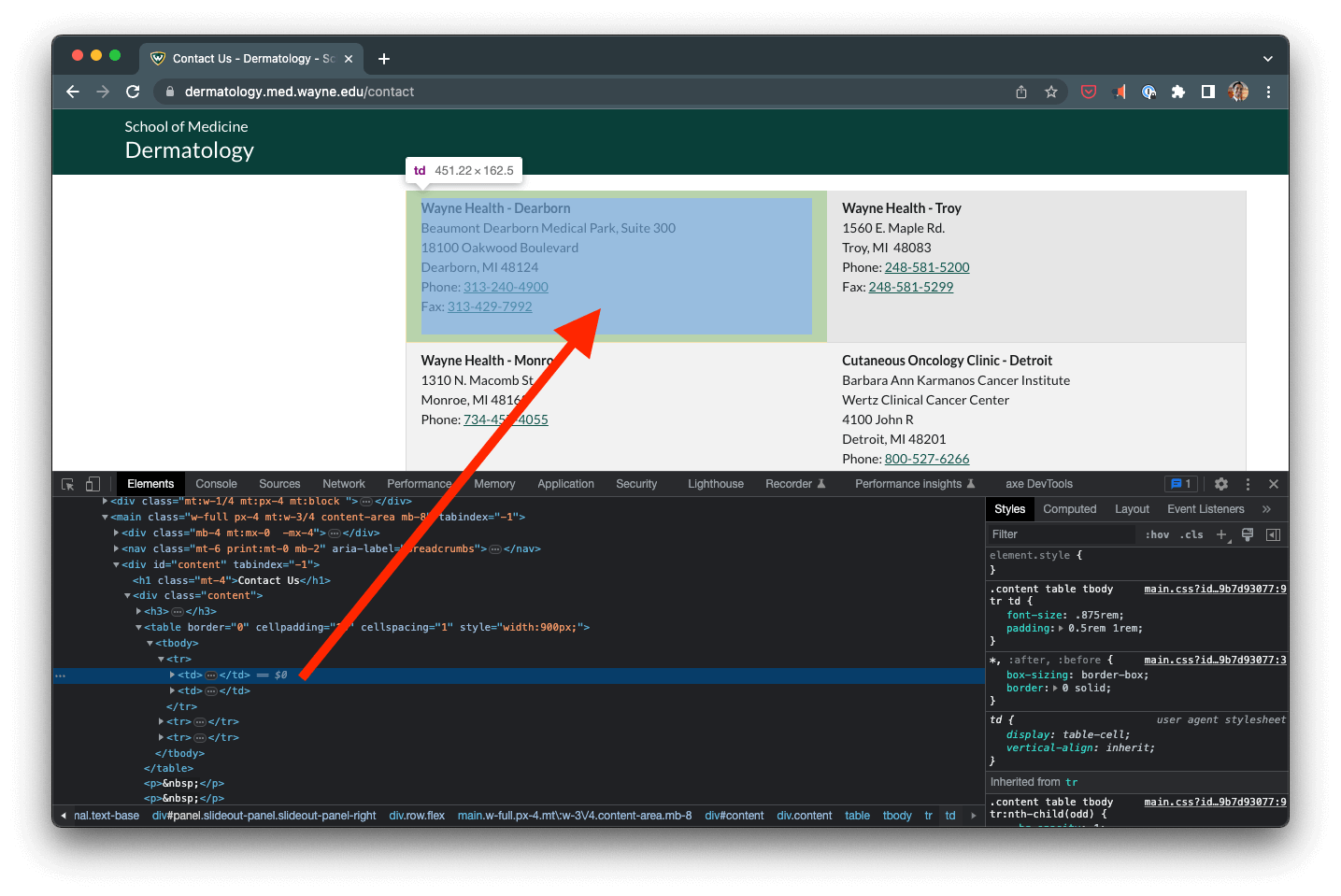Viewport: 1341px width, 896px height.
Task: Click the issues counter badge showing 1
Action: [x=1180, y=483]
